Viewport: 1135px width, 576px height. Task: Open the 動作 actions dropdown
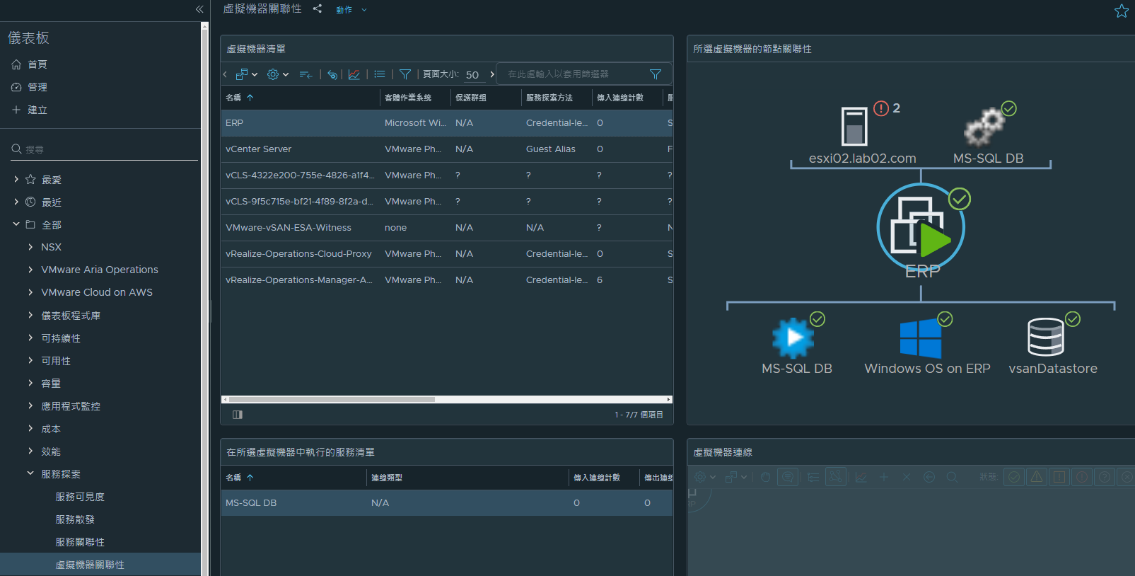click(351, 9)
